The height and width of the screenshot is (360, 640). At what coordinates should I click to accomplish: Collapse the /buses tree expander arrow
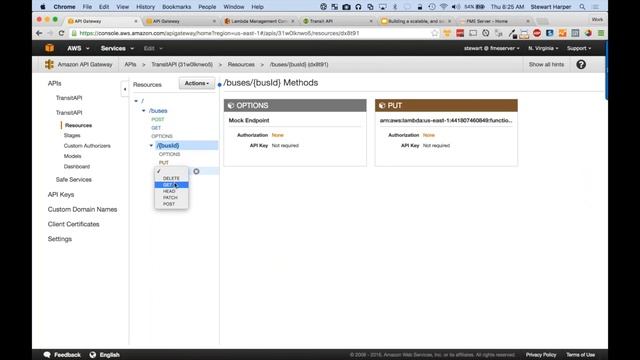[x=144, y=111]
